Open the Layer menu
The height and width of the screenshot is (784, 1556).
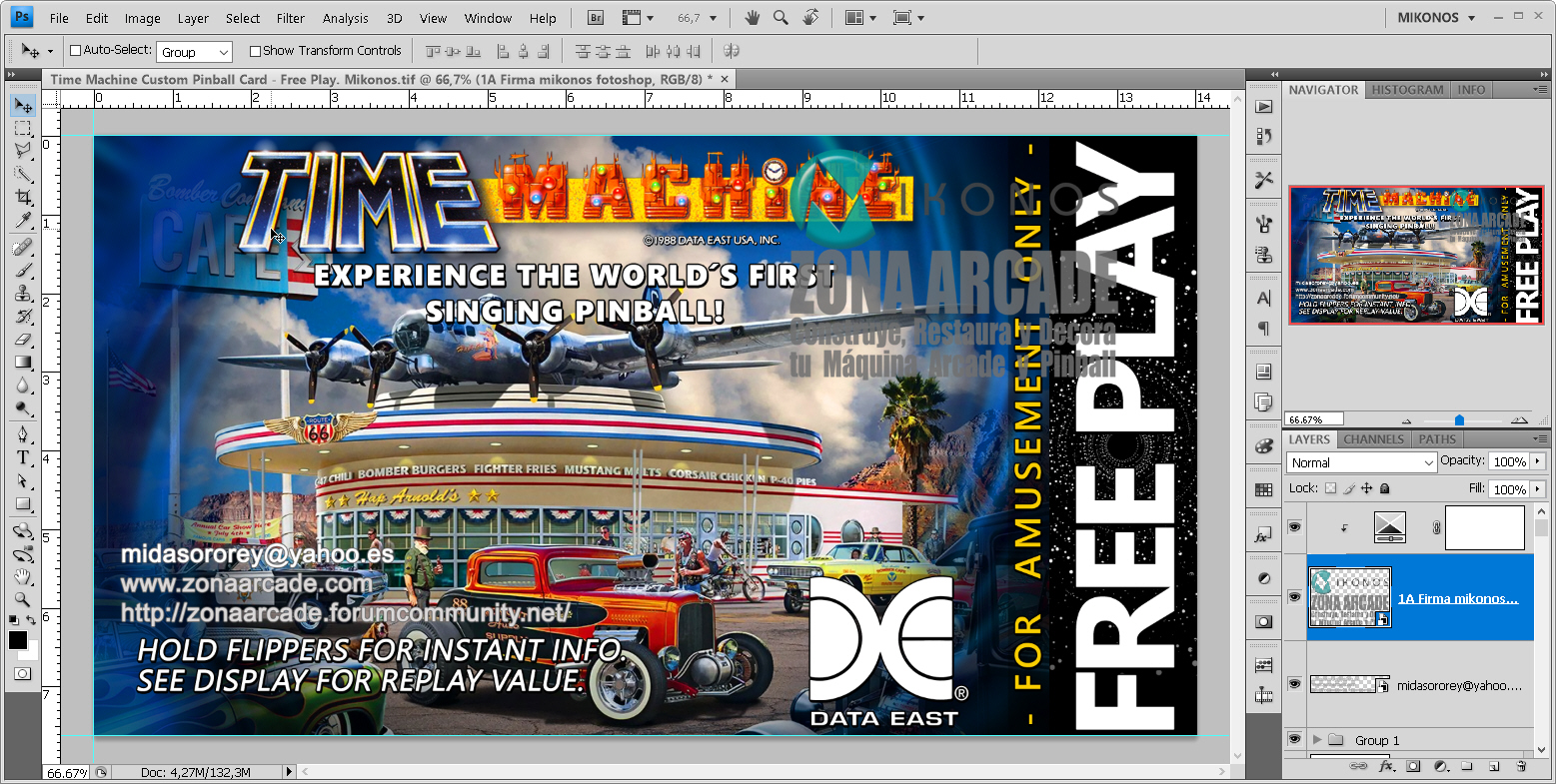pos(193,18)
